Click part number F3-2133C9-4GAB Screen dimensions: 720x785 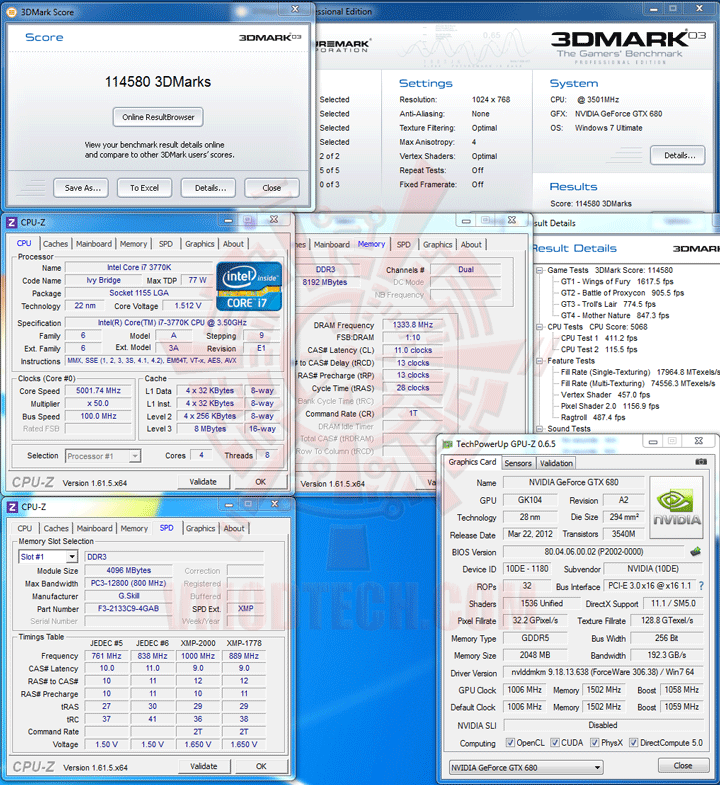point(129,608)
